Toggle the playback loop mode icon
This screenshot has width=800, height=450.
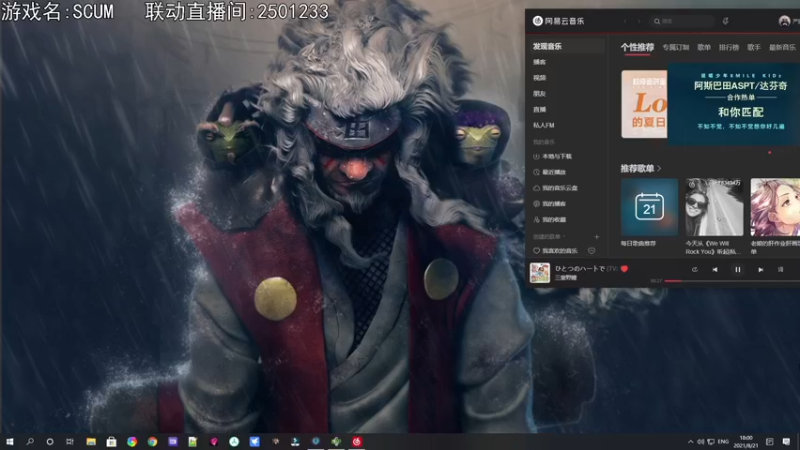point(694,269)
